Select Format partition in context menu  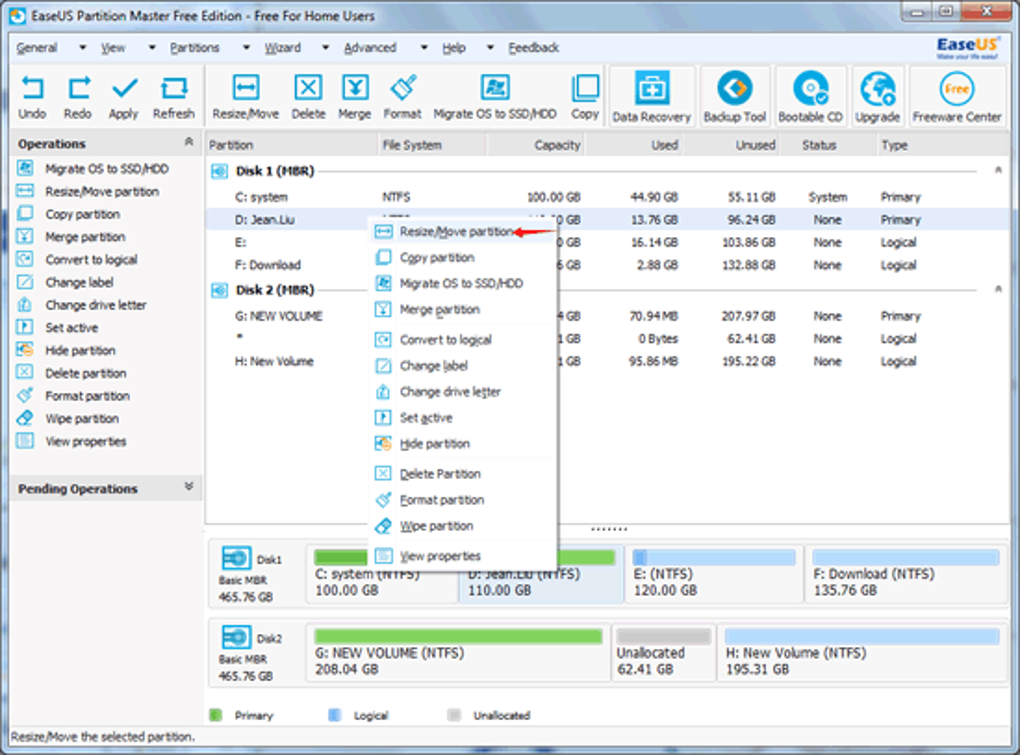pos(463,499)
